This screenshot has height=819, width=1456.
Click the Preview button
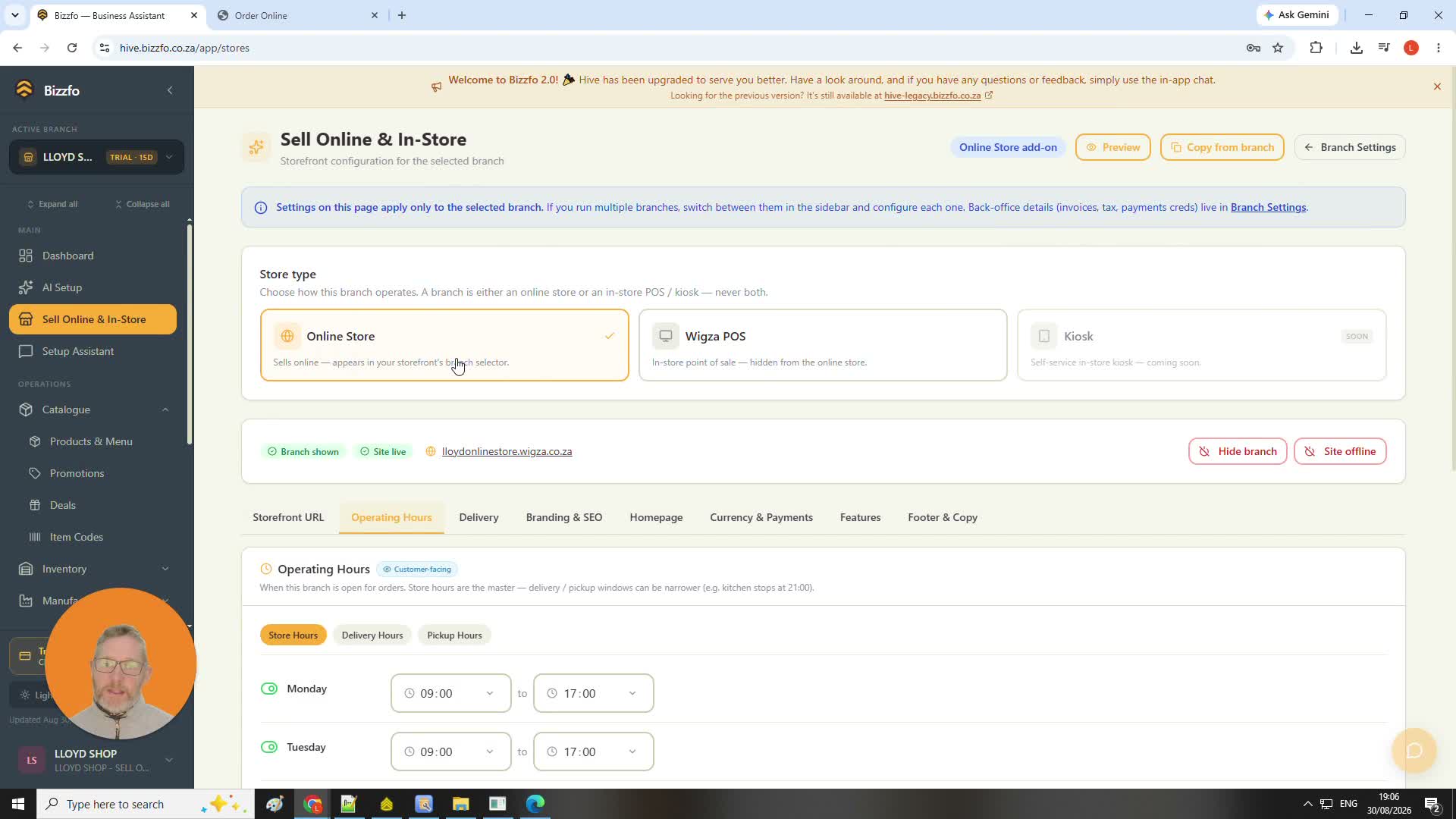coord(1112,147)
